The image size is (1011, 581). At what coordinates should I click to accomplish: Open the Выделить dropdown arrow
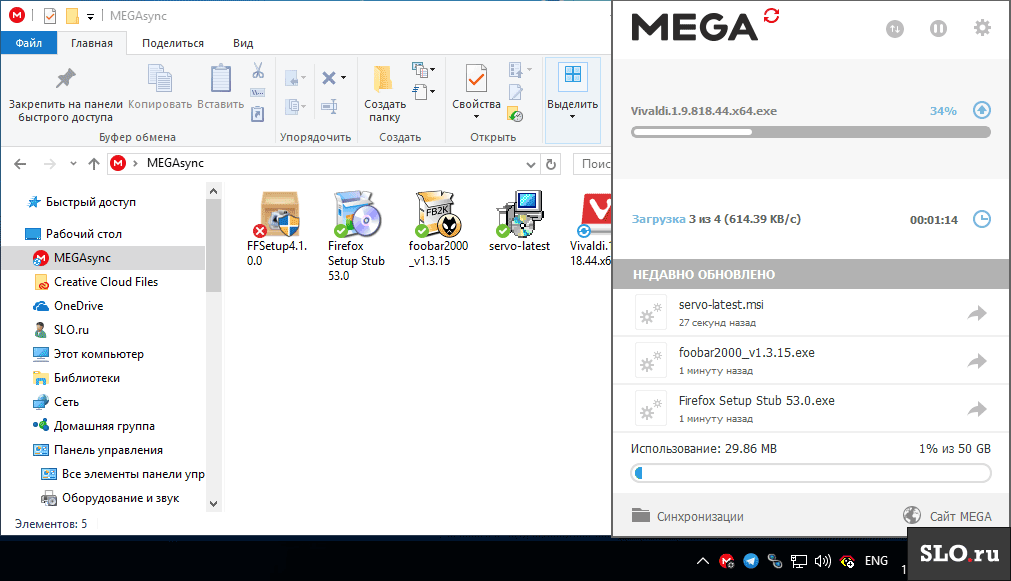(573, 117)
